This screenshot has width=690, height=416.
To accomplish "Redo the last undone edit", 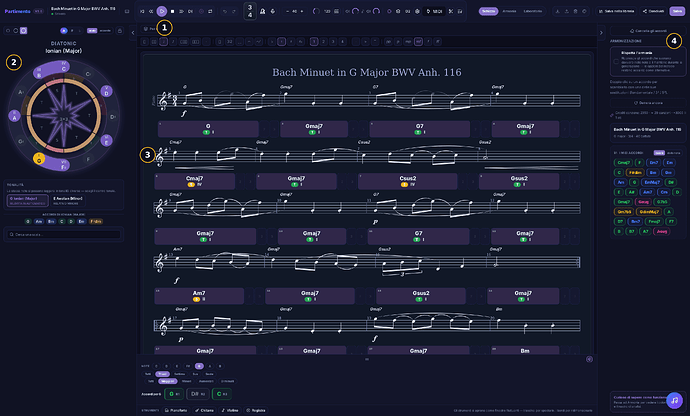I will click(x=234, y=11).
